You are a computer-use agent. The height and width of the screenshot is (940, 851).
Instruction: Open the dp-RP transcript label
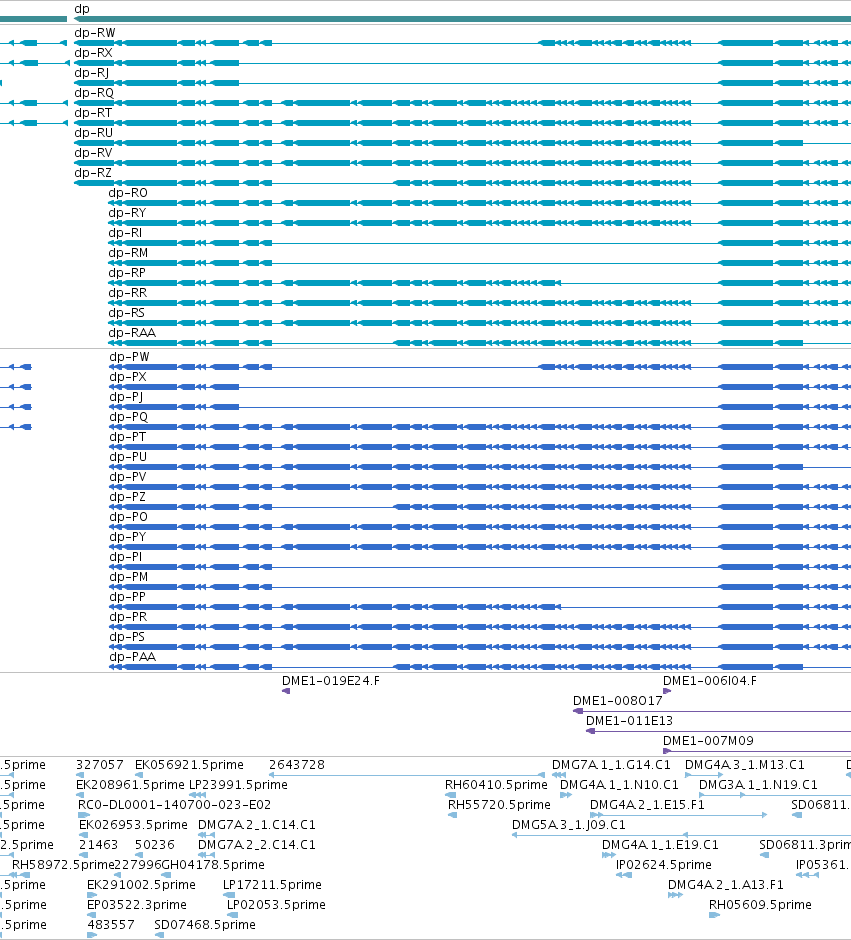coord(127,273)
